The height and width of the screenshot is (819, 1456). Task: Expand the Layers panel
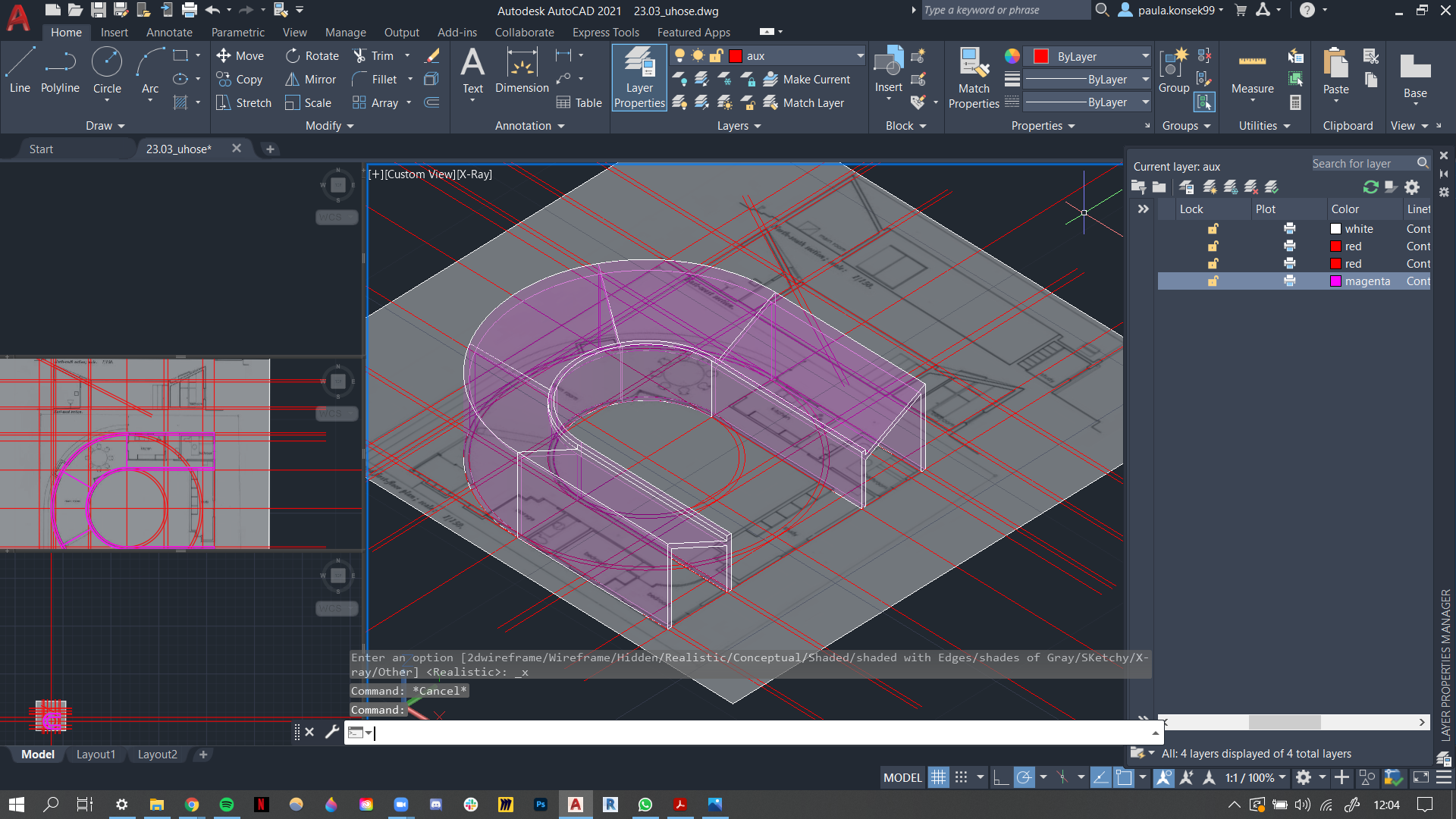[739, 126]
